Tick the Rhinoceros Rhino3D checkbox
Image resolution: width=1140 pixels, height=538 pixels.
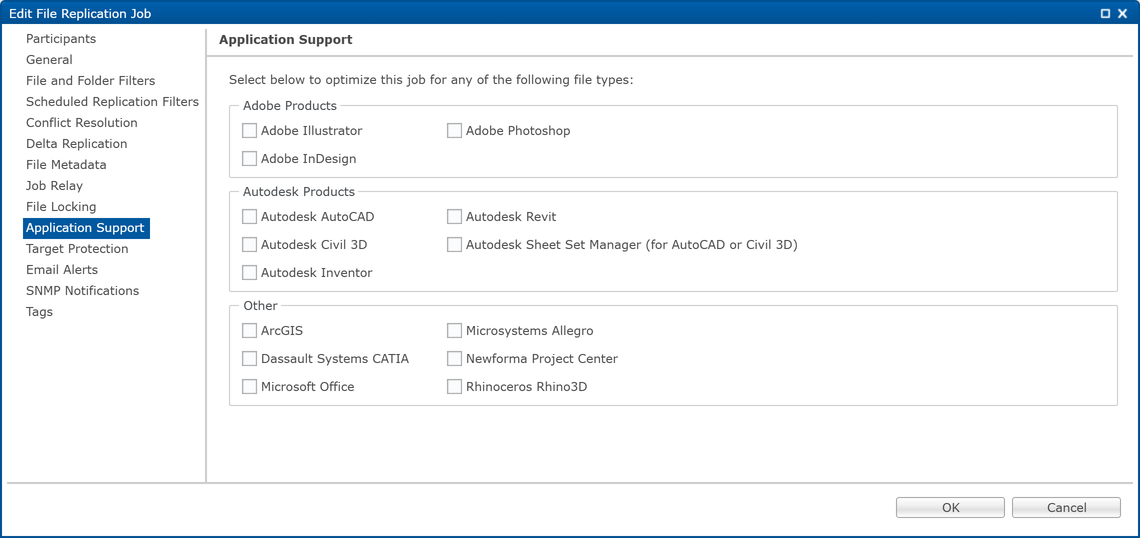point(454,387)
